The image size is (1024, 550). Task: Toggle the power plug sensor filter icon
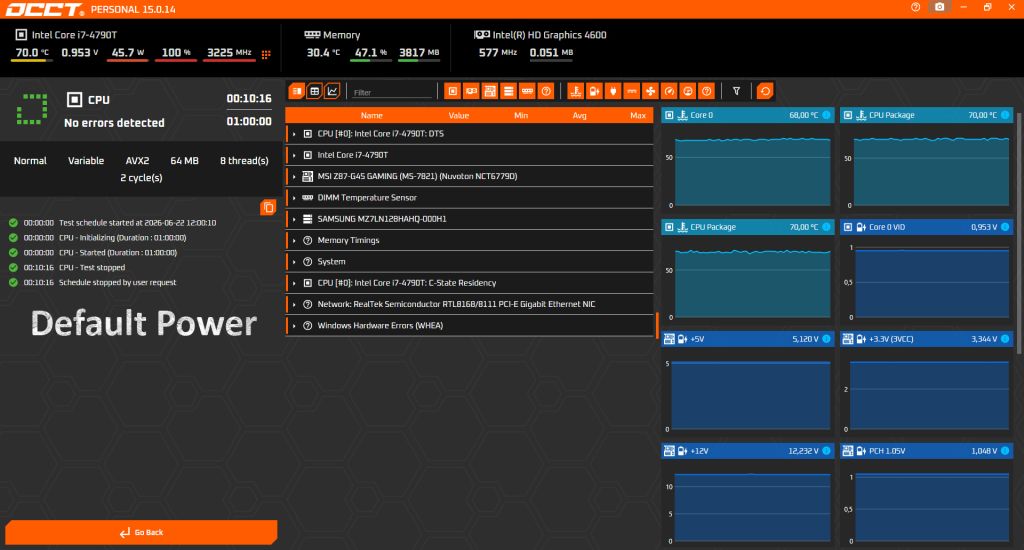point(613,91)
